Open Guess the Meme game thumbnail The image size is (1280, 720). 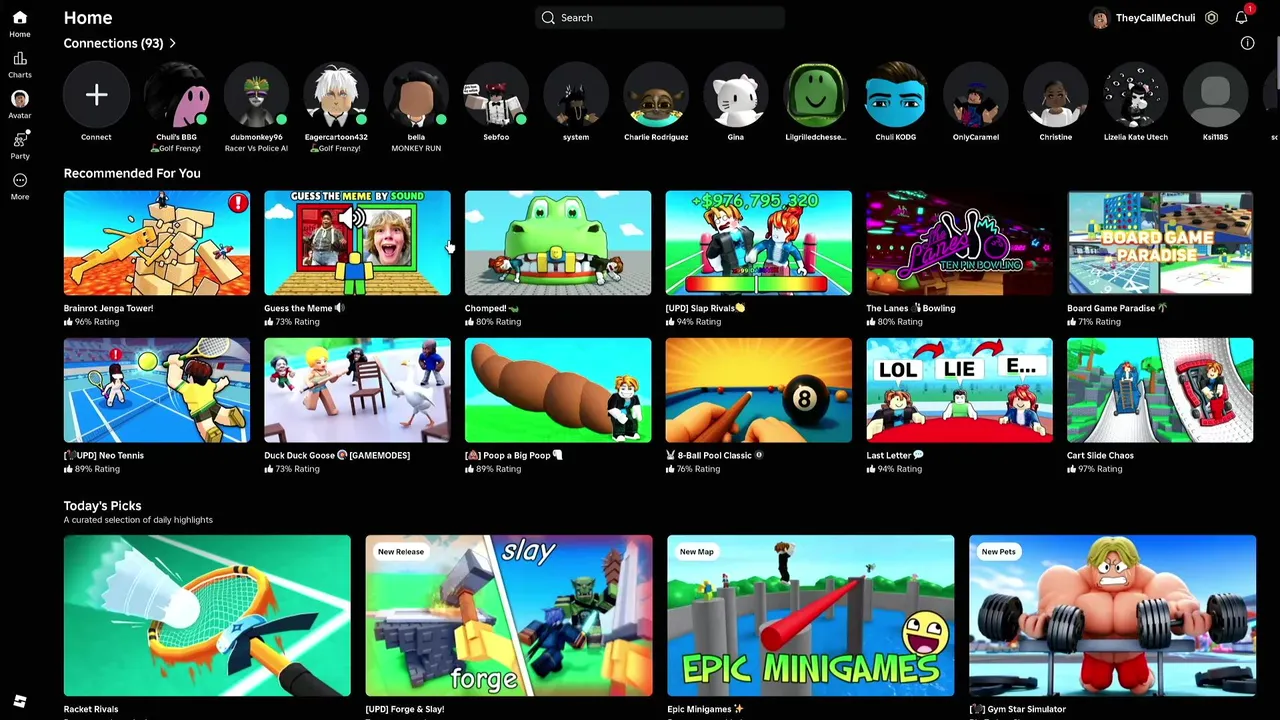pos(357,243)
